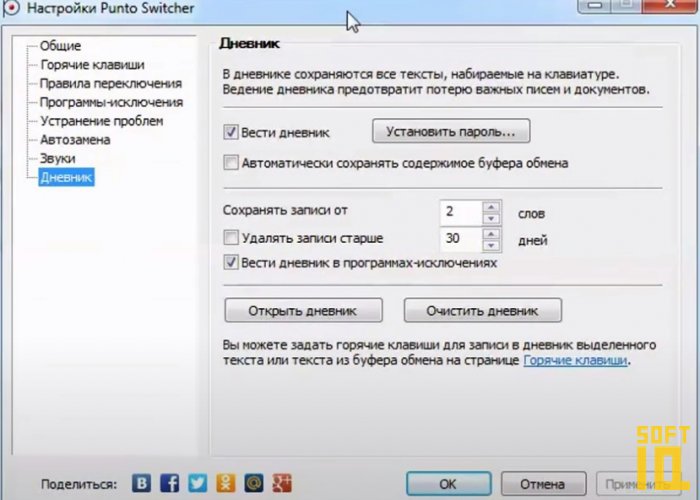Click Очистить дневник button
Screen dimensions: 700x500
483,310
